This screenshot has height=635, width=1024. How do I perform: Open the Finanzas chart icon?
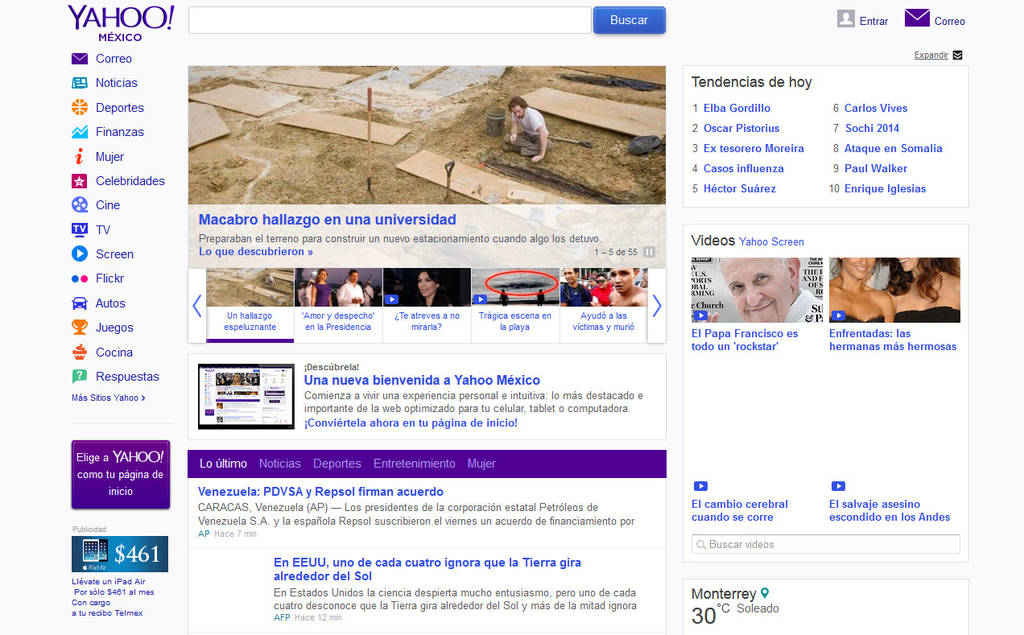79,132
